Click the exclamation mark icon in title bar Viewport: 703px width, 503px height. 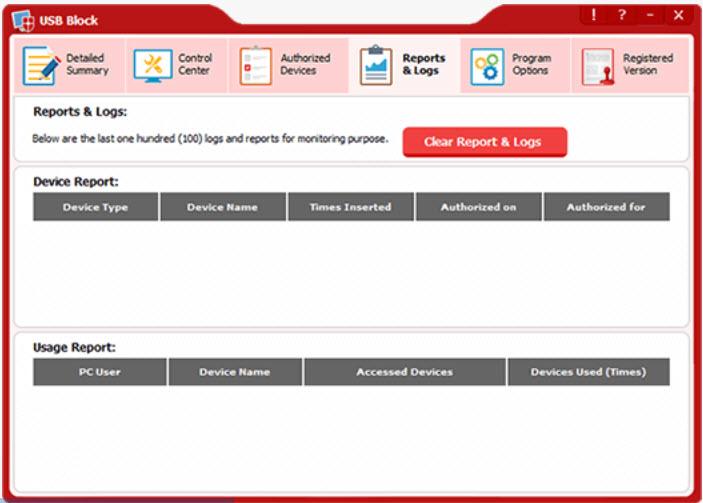tap(594, 15)
